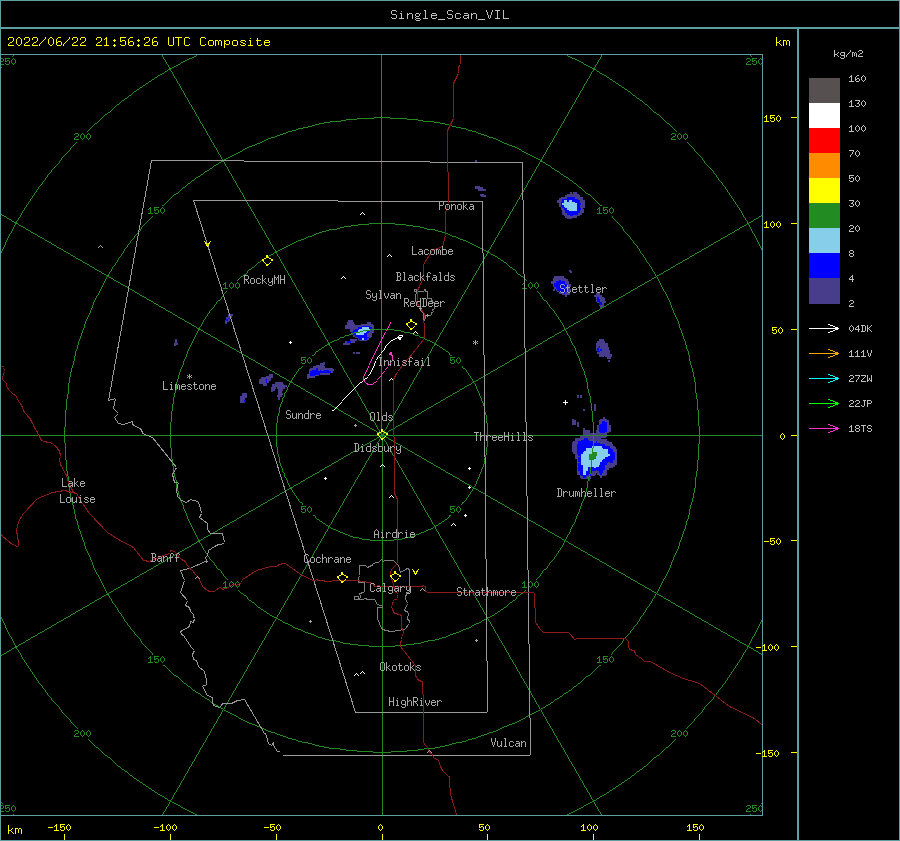Click the yellow 50 kg/m2 legend swatch
Screen dimensions: 900x841
tap(824, 190)
